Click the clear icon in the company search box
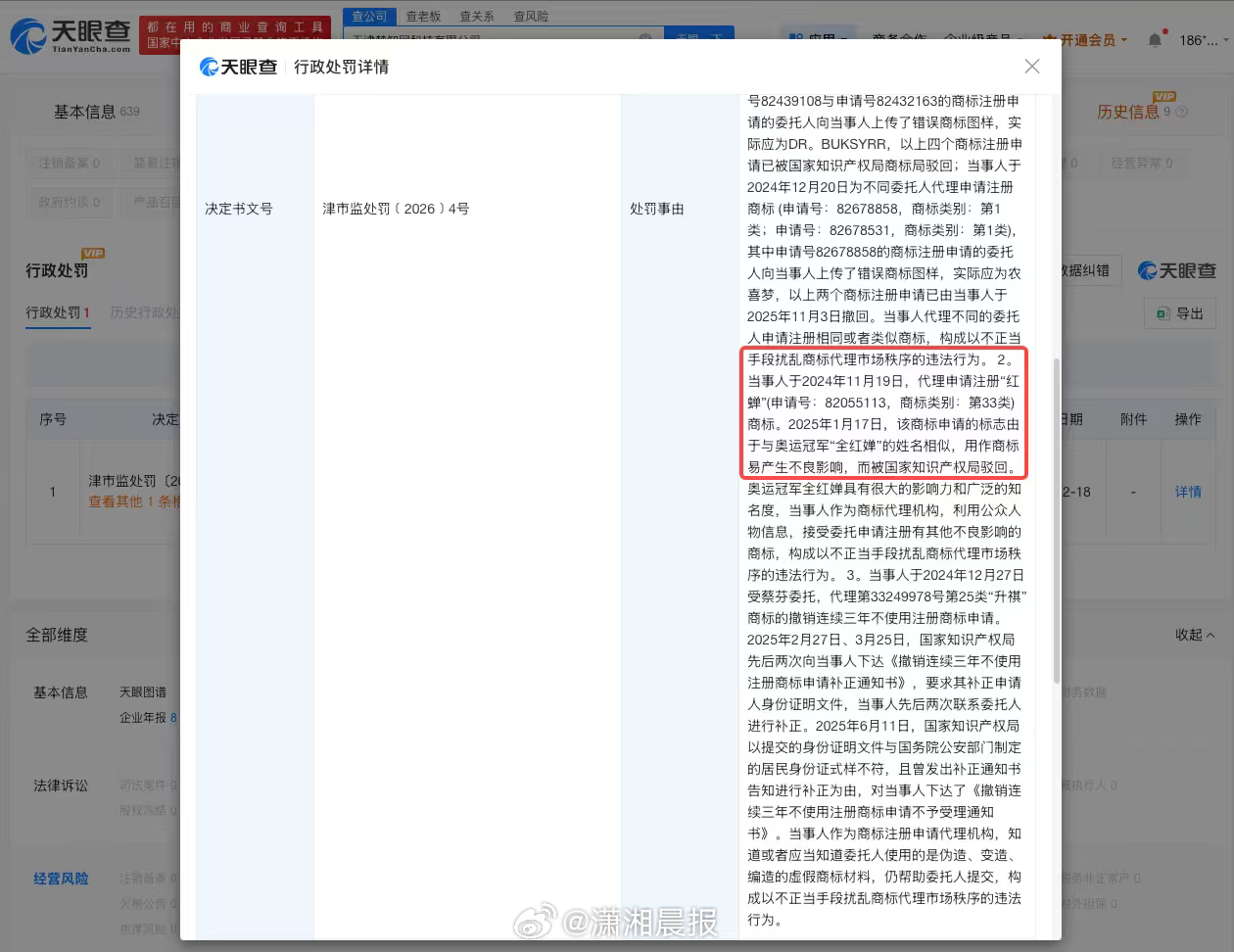This screenshot has height=952, width=1234. click(x=645, y=36)
